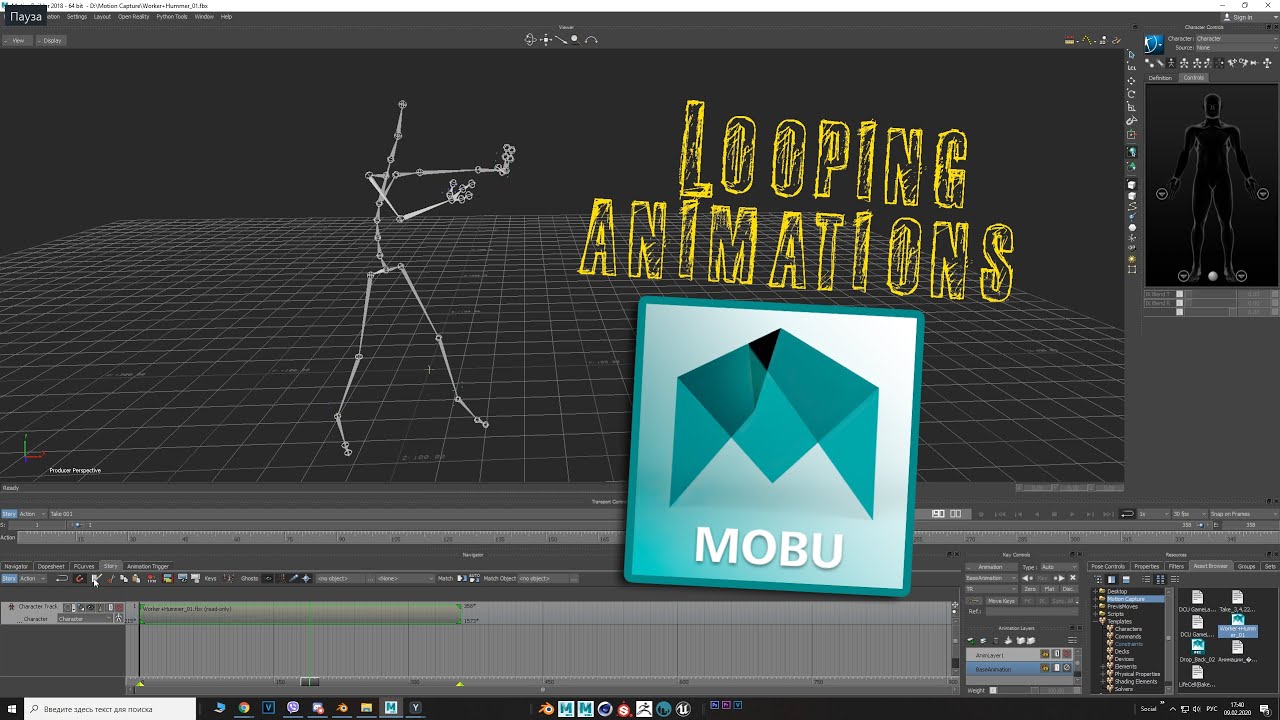Viewport: 1280px width, 720px height.
Task: Click the Keys label in Story toolbar
Action: (210, 578)
